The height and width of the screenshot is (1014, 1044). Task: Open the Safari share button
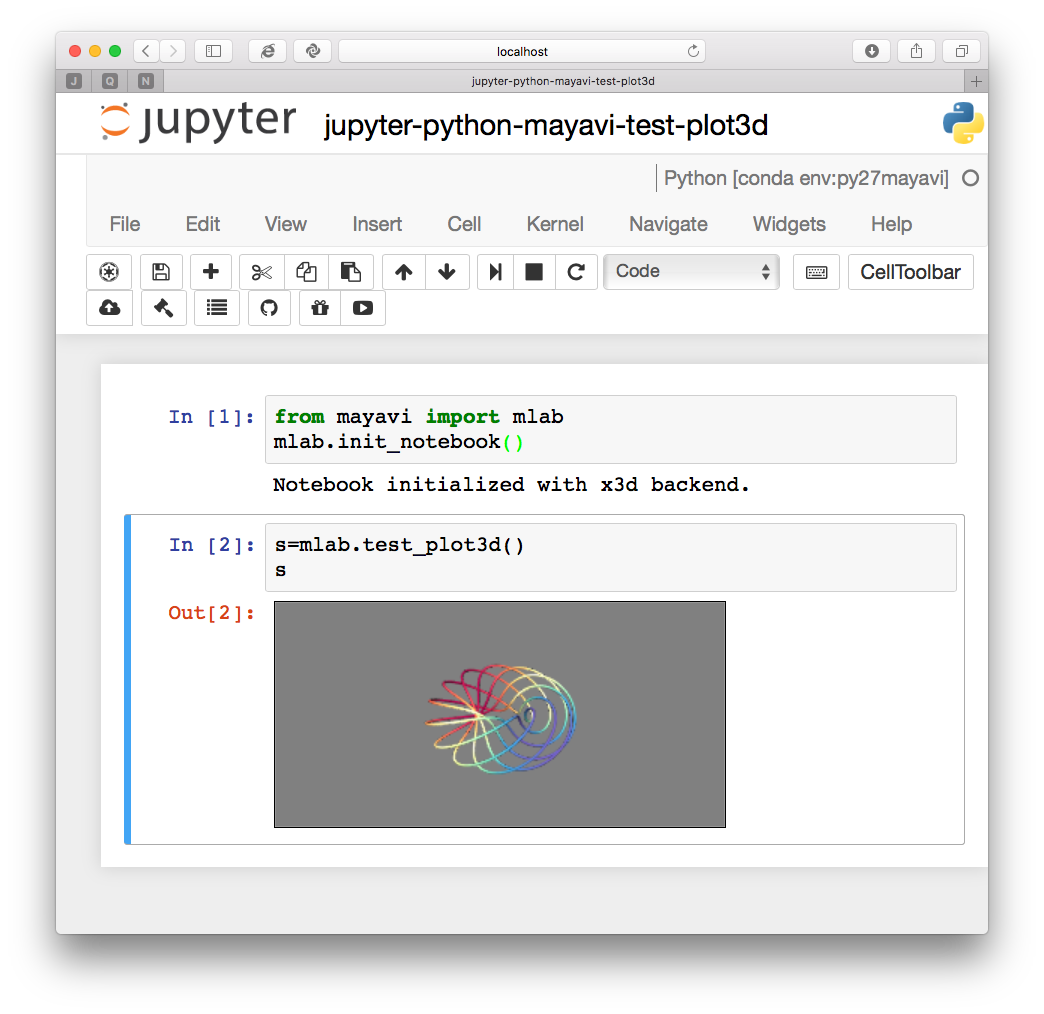(917, 51)
